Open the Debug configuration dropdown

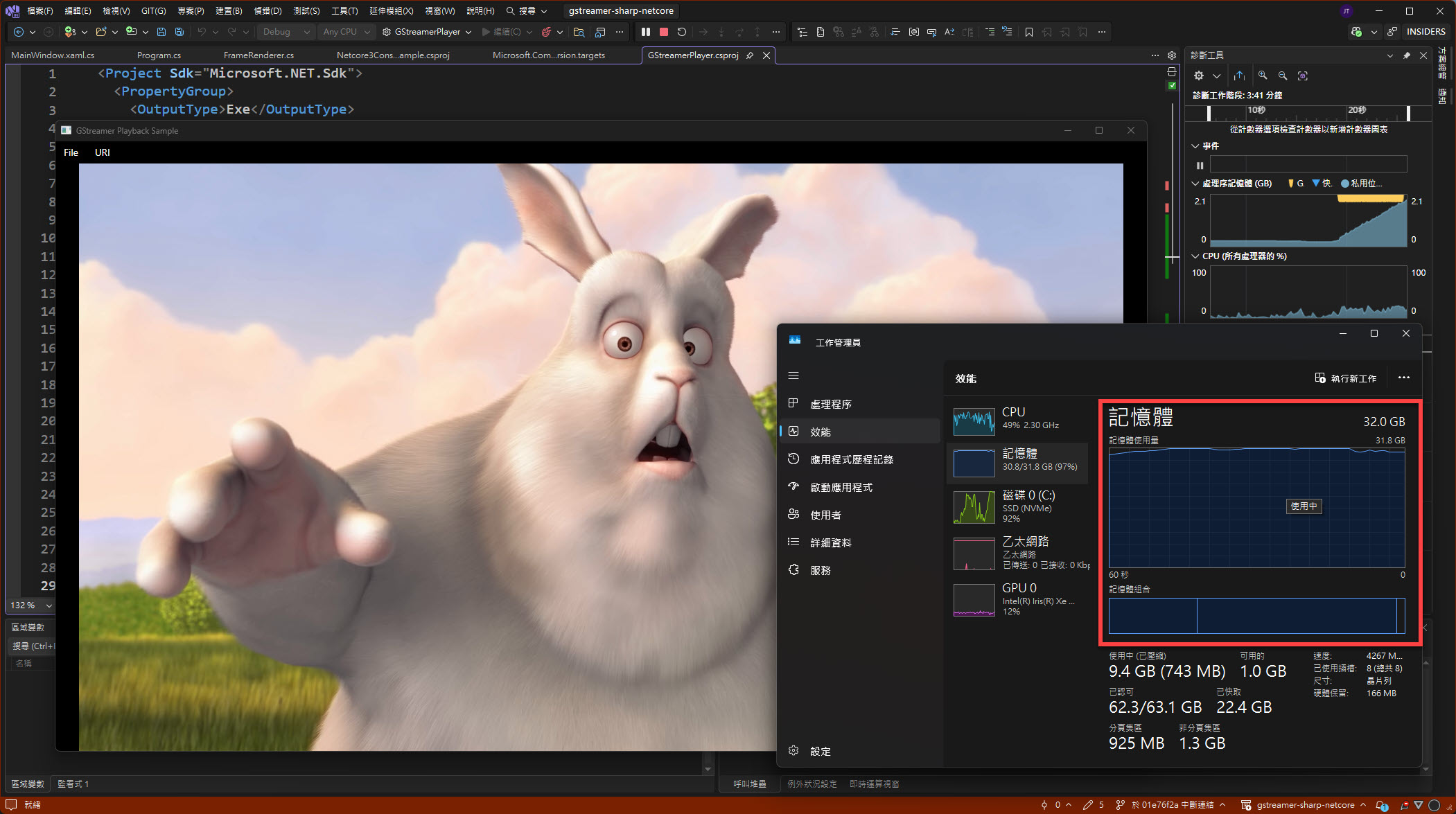coord(286,32)
